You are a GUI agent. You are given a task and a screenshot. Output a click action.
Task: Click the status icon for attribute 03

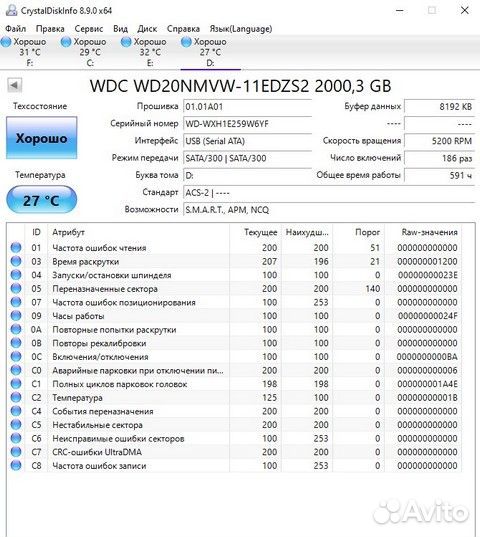click(16, 261)
